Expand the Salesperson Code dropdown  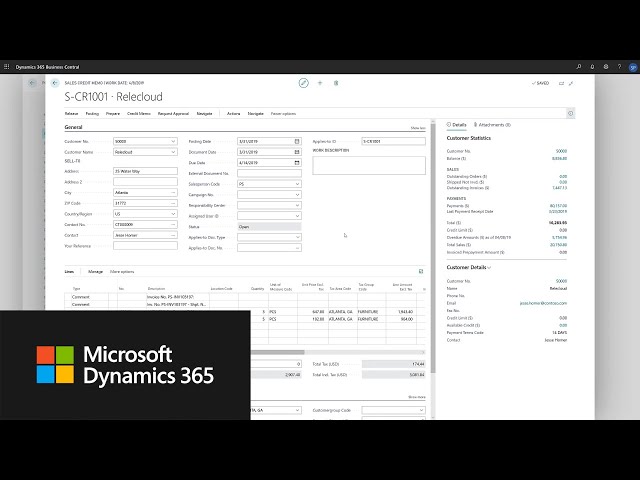point(297,184)
